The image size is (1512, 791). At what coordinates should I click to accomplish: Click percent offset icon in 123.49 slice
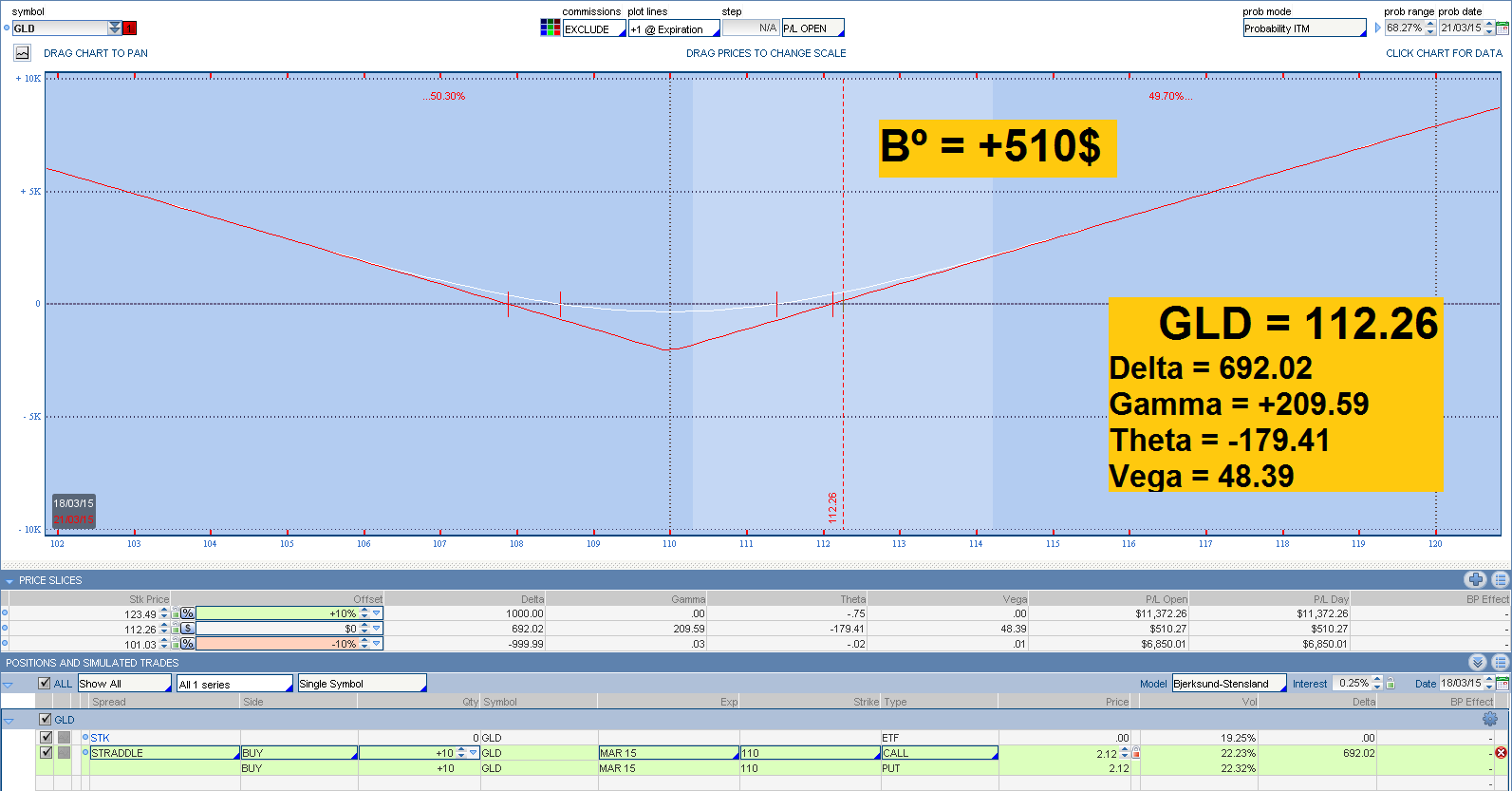(187, 613)
